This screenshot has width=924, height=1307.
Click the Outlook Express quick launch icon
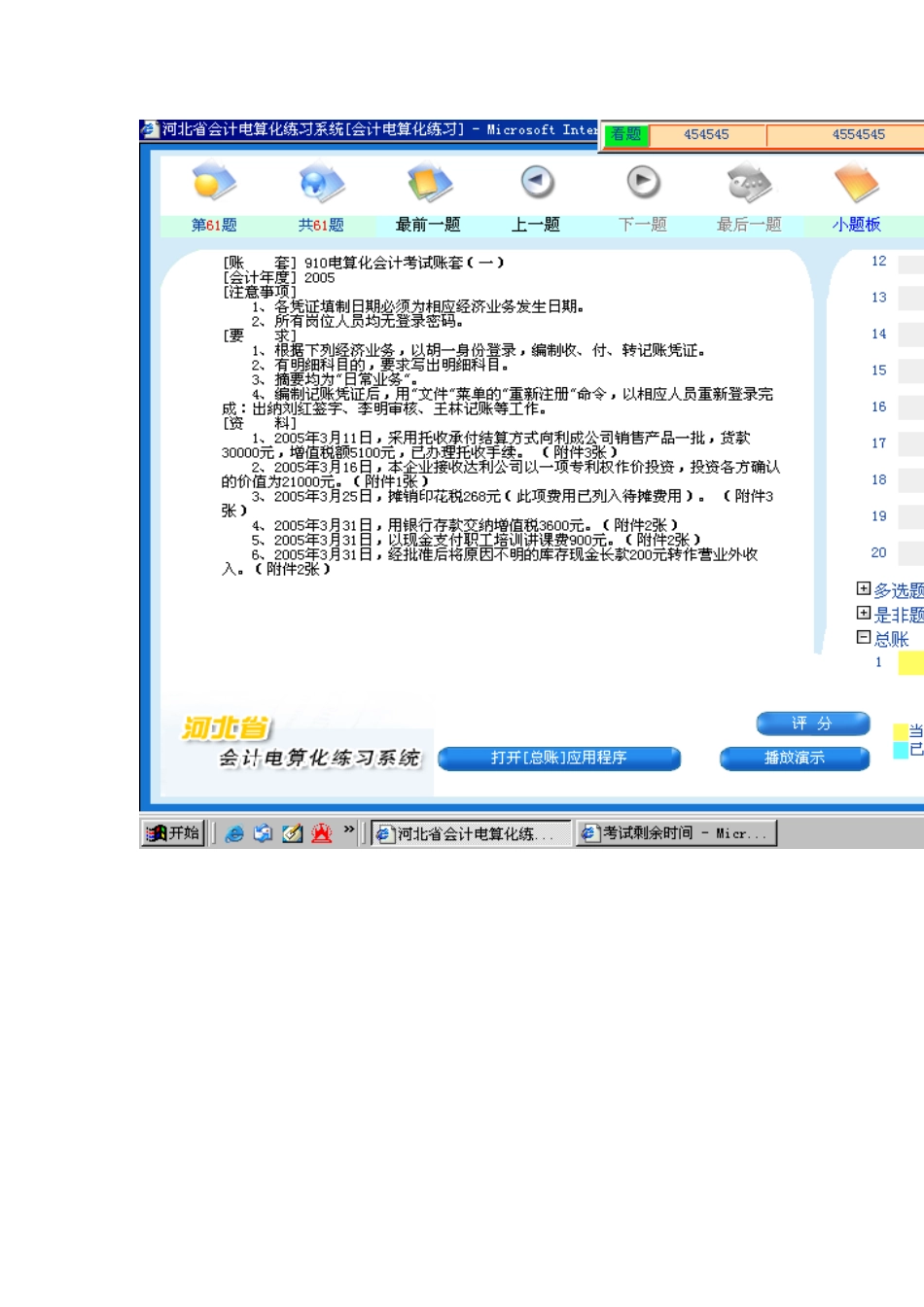pyautogui.click(x=263, y=833)
